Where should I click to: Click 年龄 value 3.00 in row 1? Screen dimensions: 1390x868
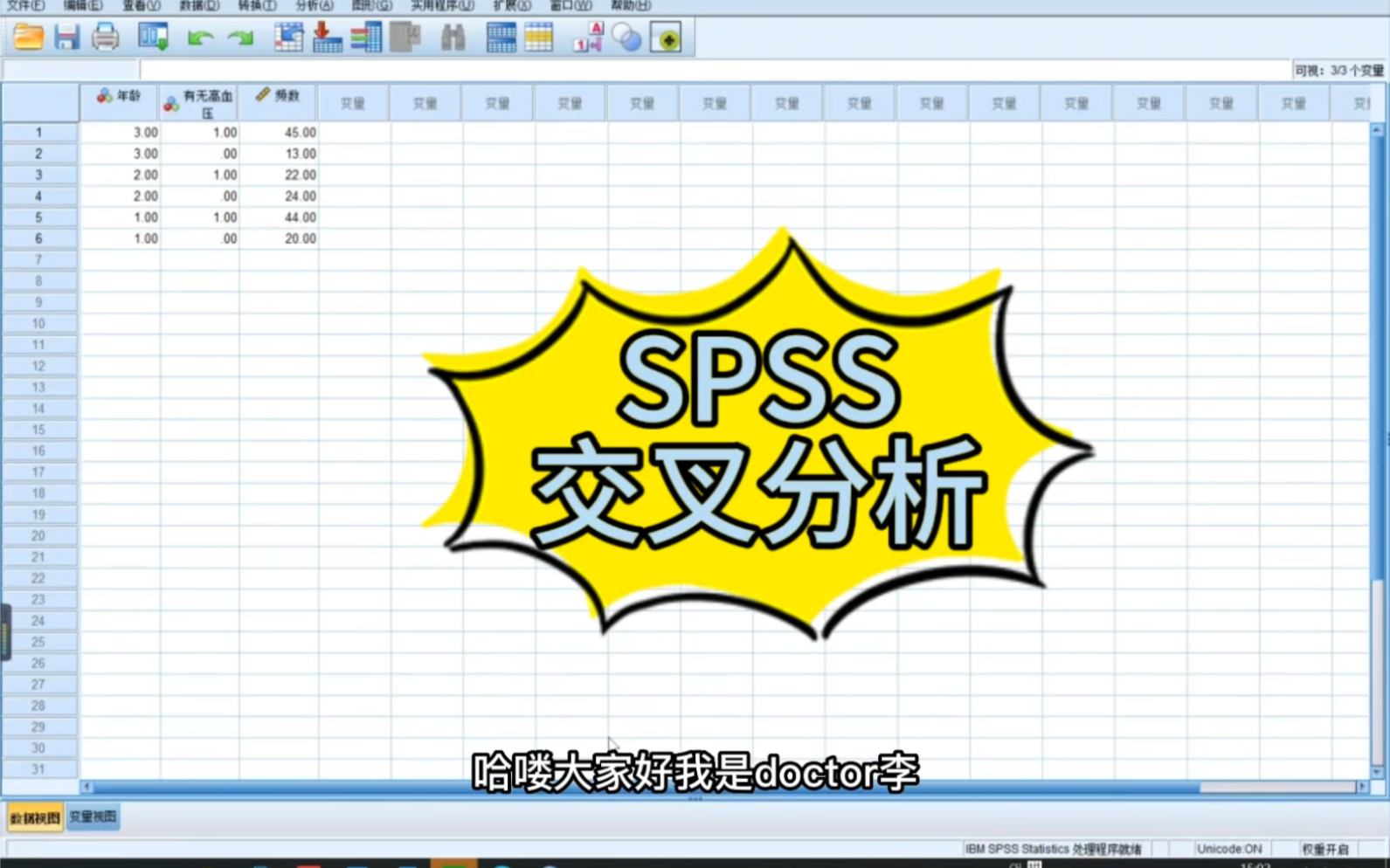click(x=120, y=133)
